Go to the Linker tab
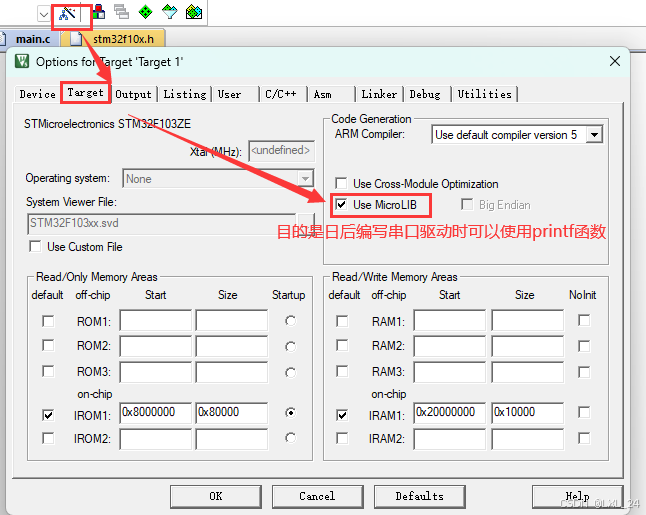646x515 pixels. pyautogui.click(x=379, y=94)
